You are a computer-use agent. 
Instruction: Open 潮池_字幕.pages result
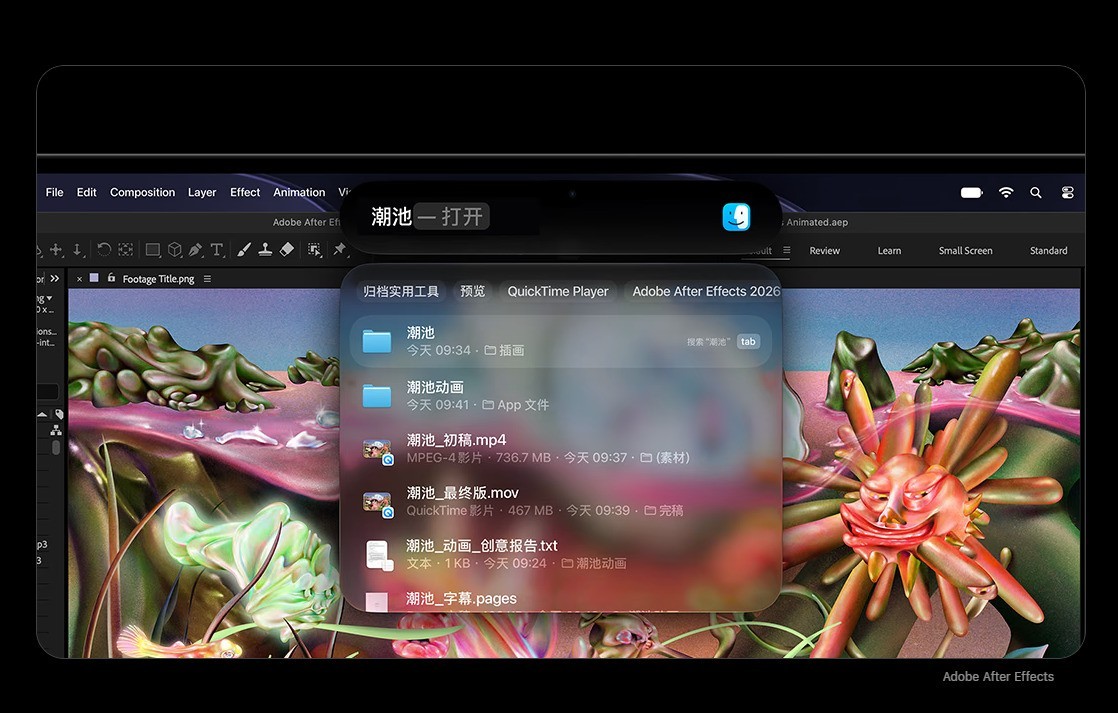pyautogui.click(x=561, y=599)
